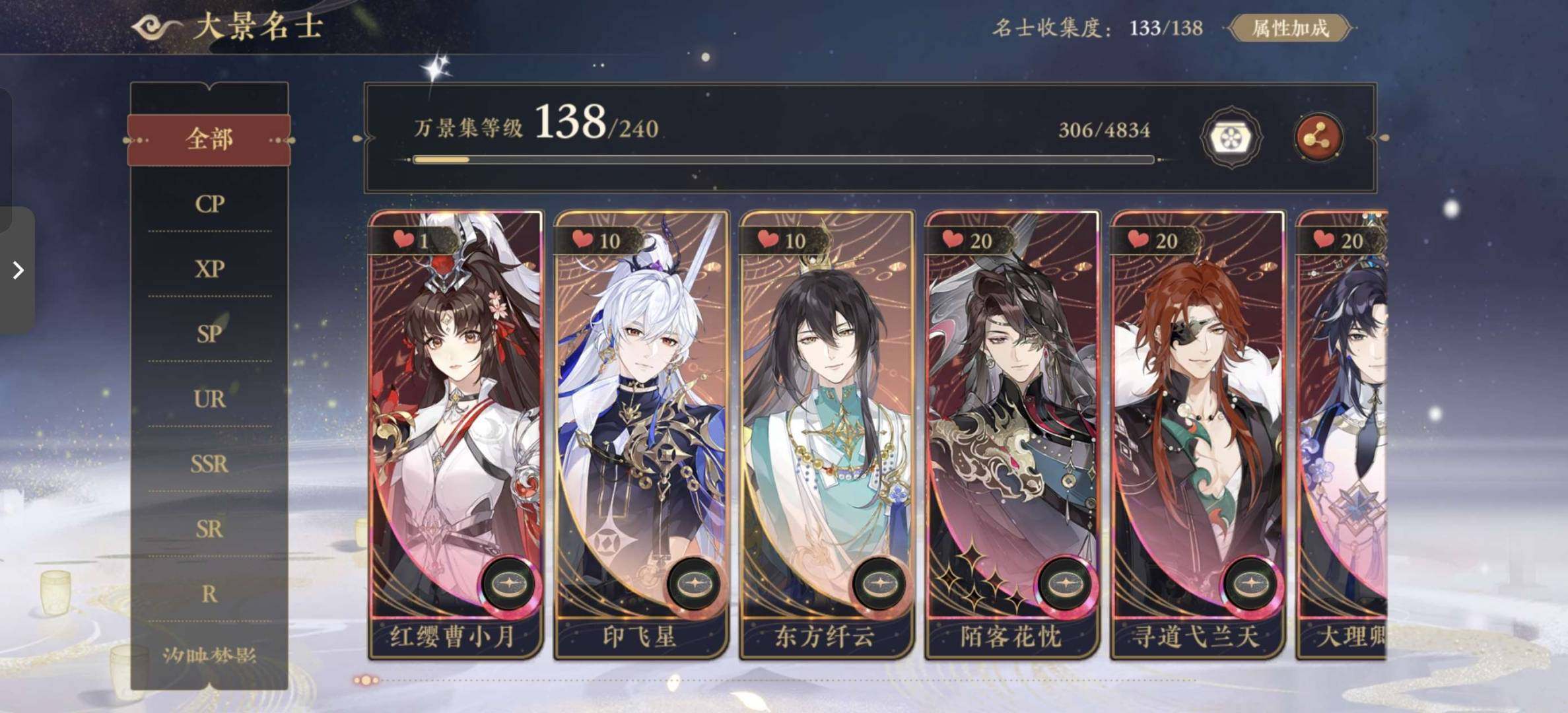This screenshot has width=1568, height=713.
Task: Expand the left edge arrow panel
Action: (17, 269)
